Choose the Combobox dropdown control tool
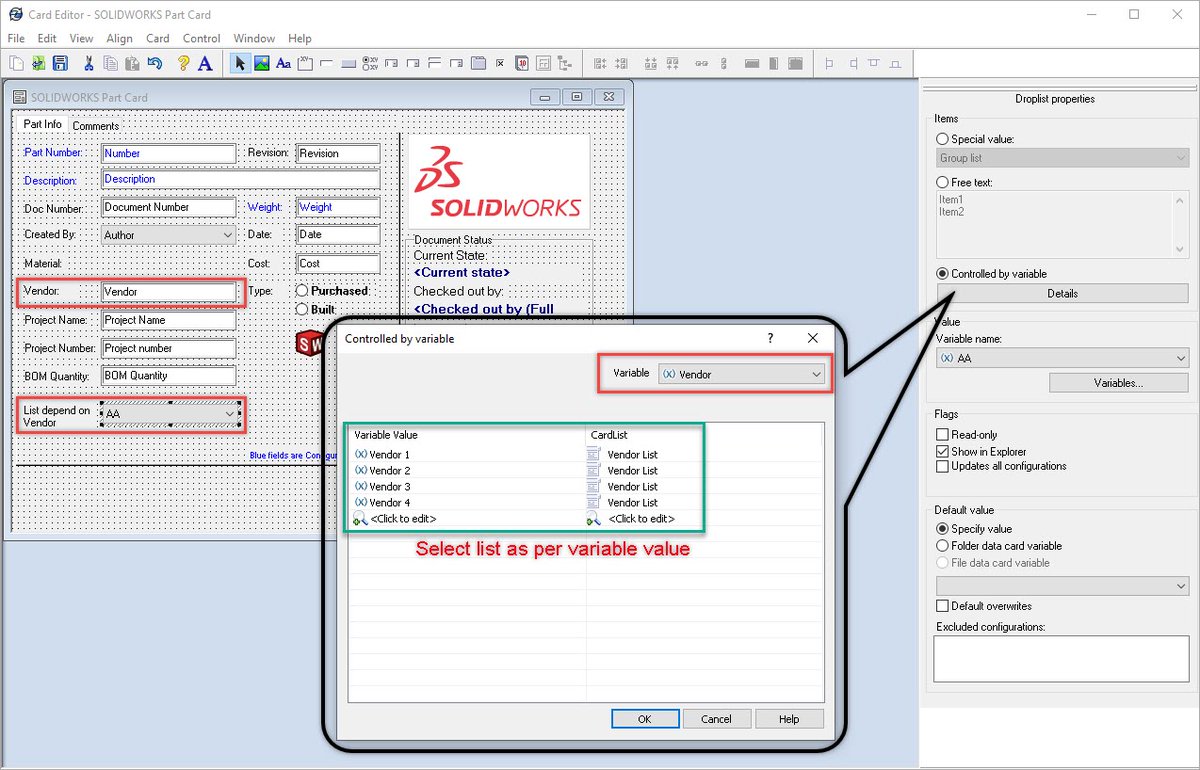The height and width of the screenshot is (770, 1200). pos(392,63)
